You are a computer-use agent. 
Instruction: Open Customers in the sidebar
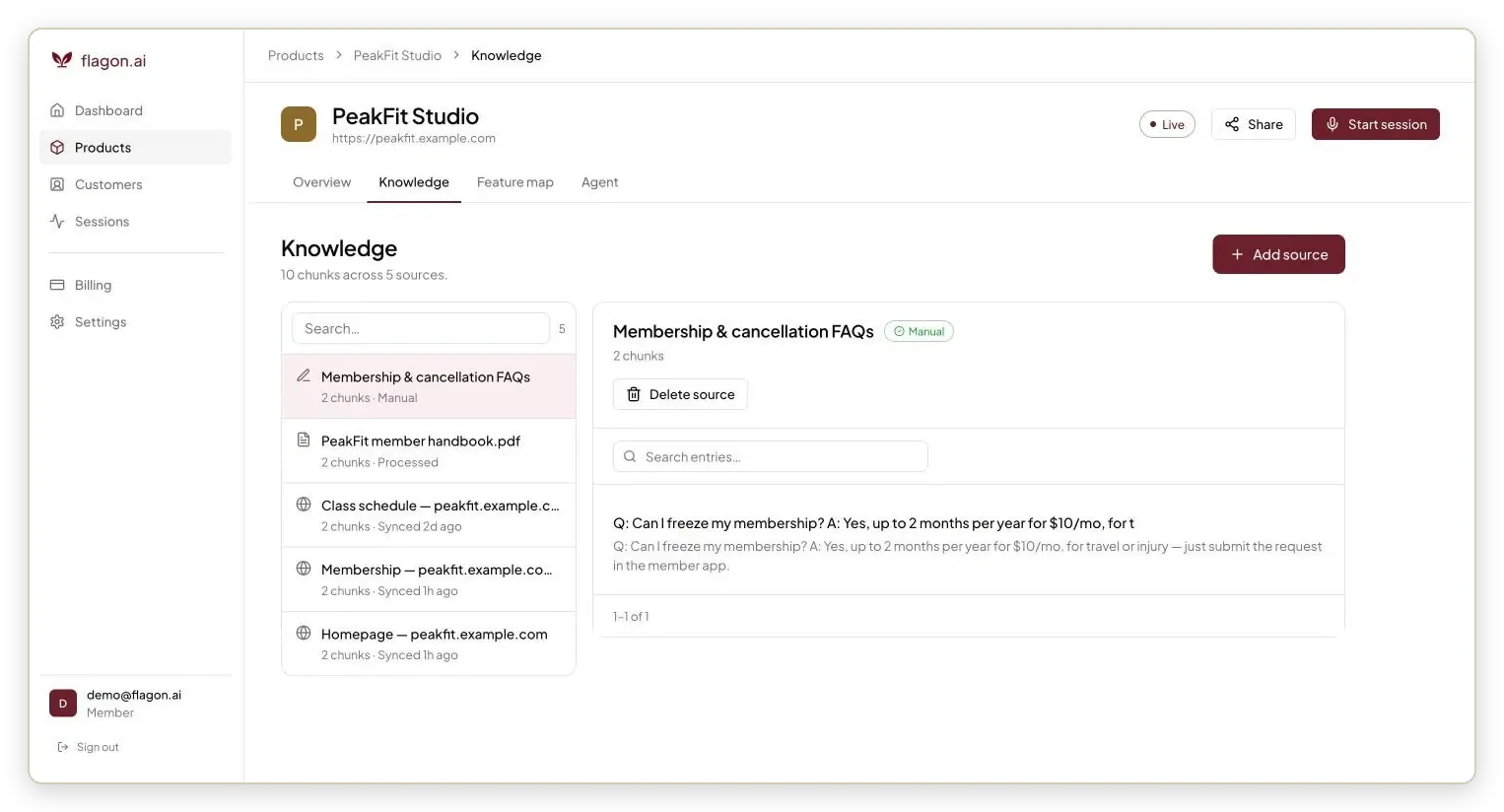click(135, 184)
